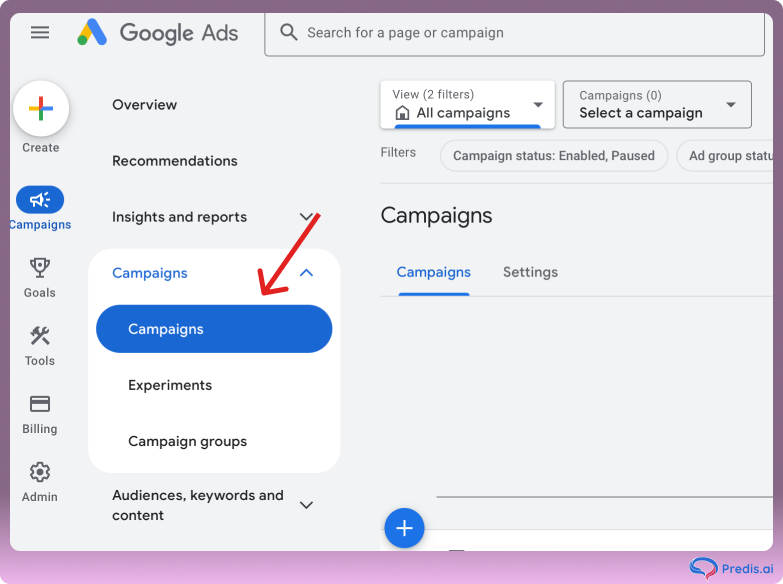Open Recommendations page

pyautogui.click(x=175, y=161)
